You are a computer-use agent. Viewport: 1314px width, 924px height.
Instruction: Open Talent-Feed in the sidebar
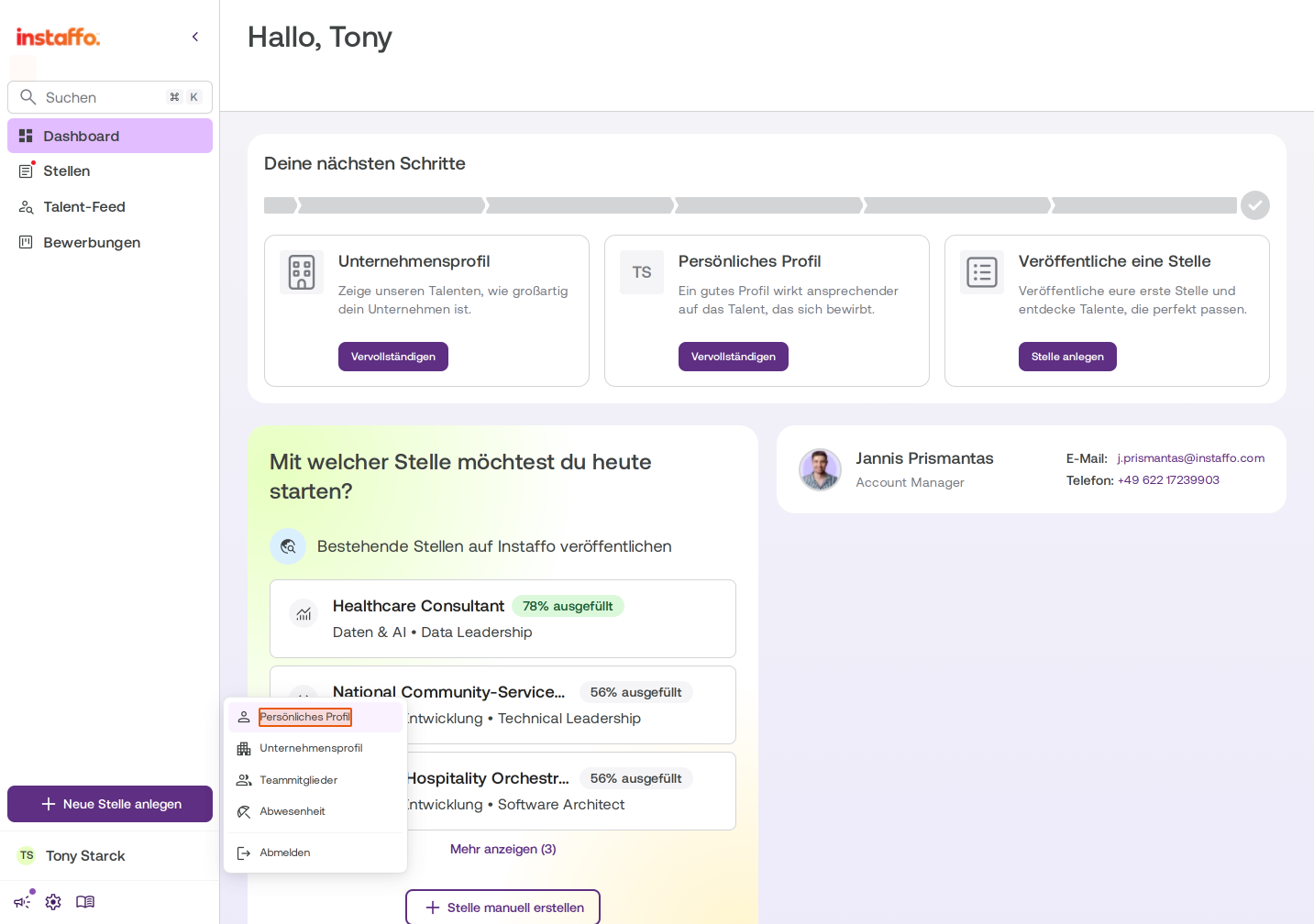click(x=110, y=207)
